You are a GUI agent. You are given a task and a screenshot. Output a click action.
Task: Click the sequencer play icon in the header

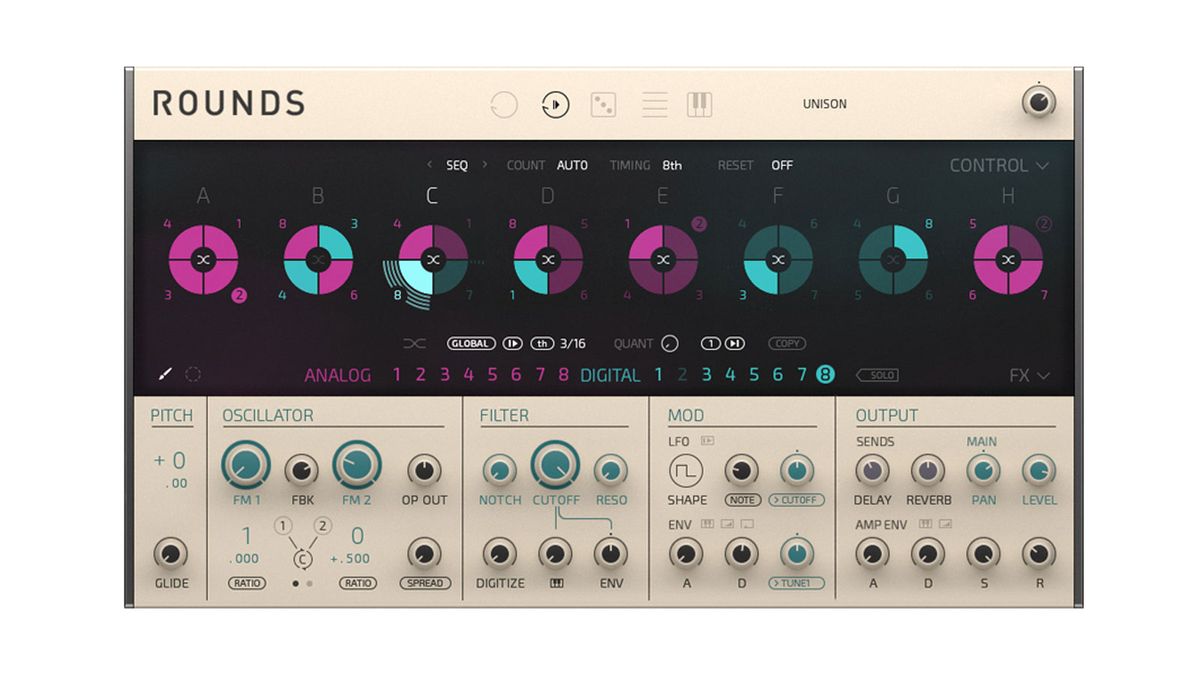click(x=555, y=104)
